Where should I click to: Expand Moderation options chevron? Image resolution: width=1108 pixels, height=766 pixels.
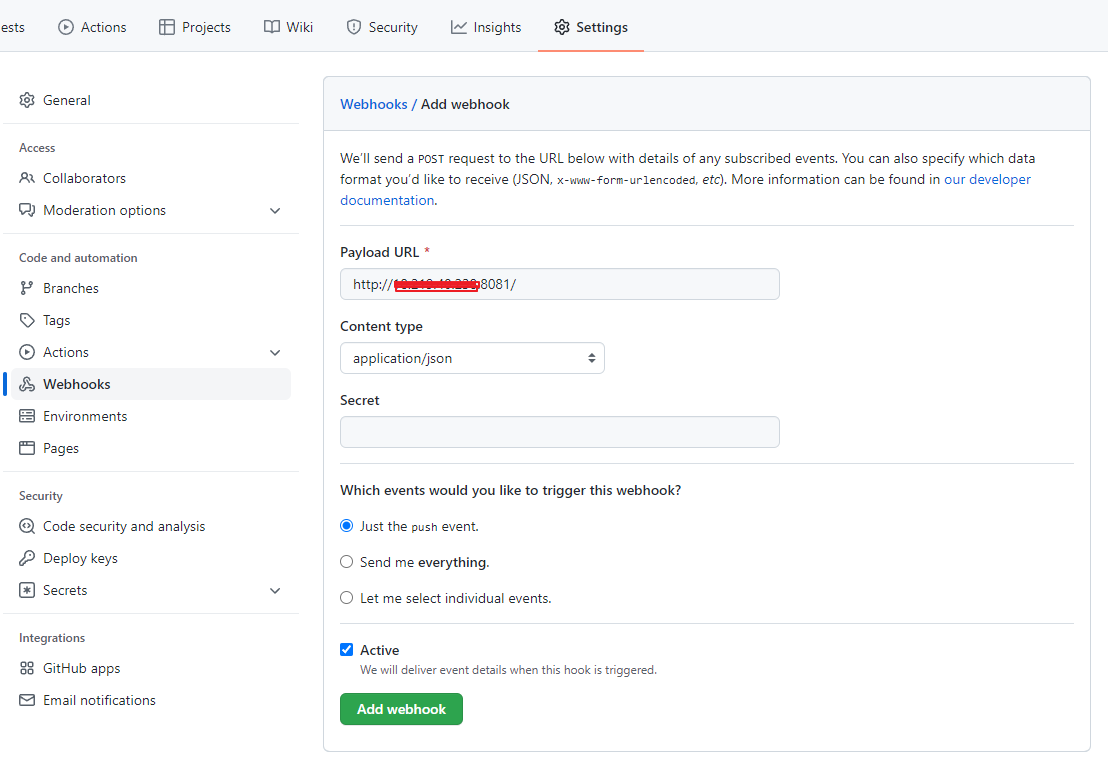coord(275,211)
